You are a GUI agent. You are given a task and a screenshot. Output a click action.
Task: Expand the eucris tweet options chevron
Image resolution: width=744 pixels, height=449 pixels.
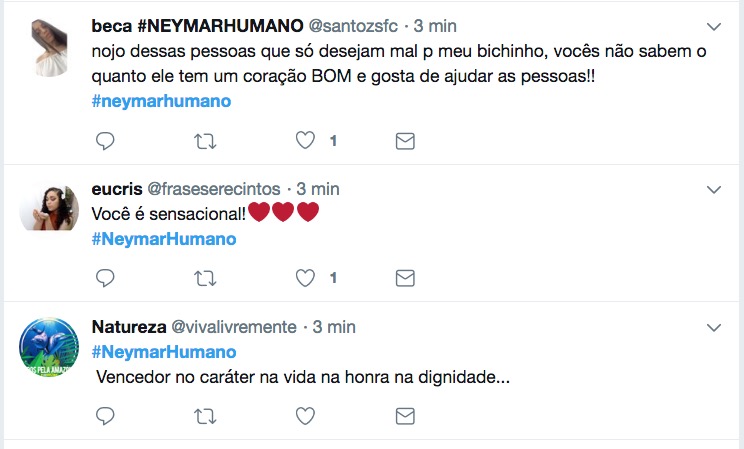point(714,188)
